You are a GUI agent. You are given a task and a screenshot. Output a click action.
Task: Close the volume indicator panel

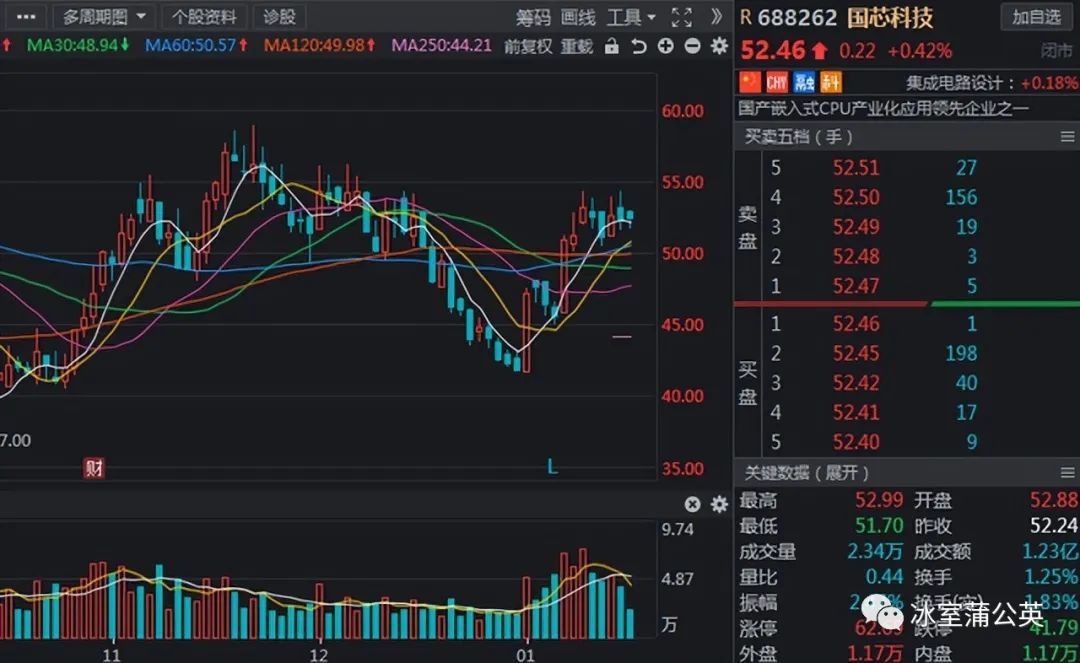pyautogui.click(x=692, y=505)
